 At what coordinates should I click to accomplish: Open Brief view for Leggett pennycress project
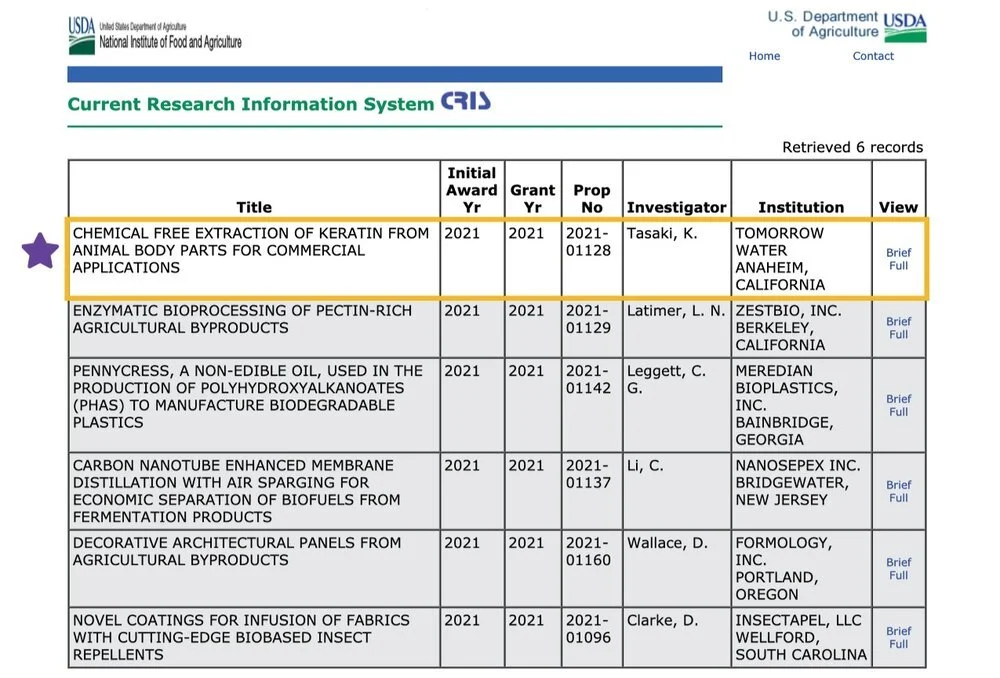click(x=899, y=399)
